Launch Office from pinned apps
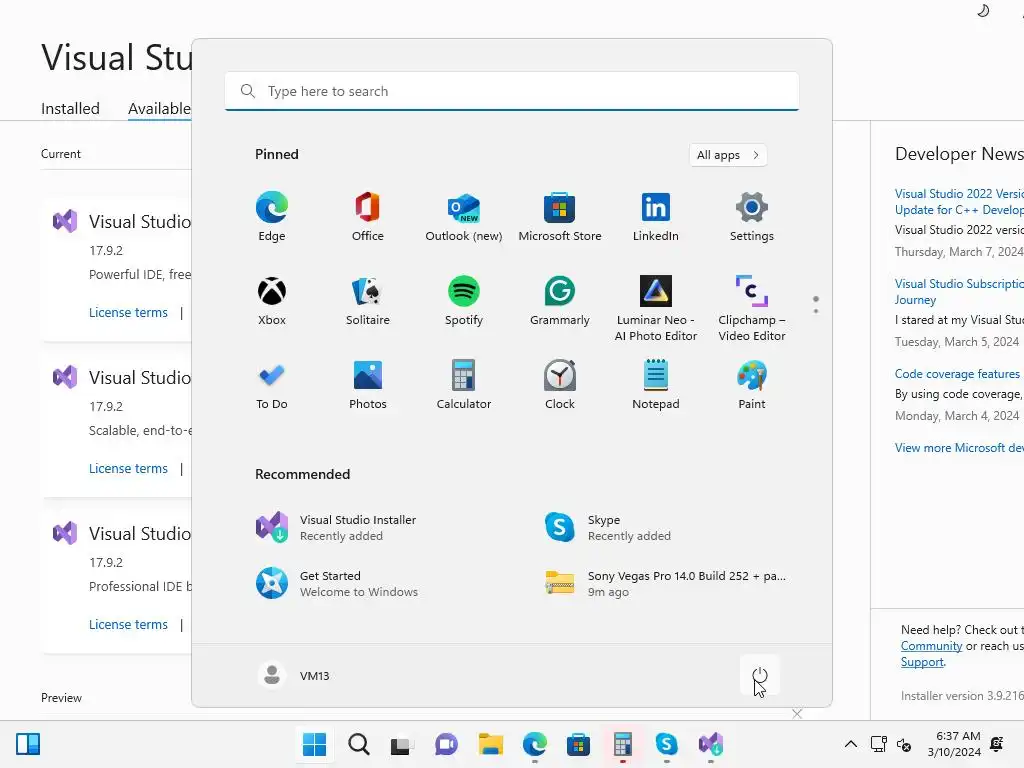1024x768 pixels. pos(368,216)
